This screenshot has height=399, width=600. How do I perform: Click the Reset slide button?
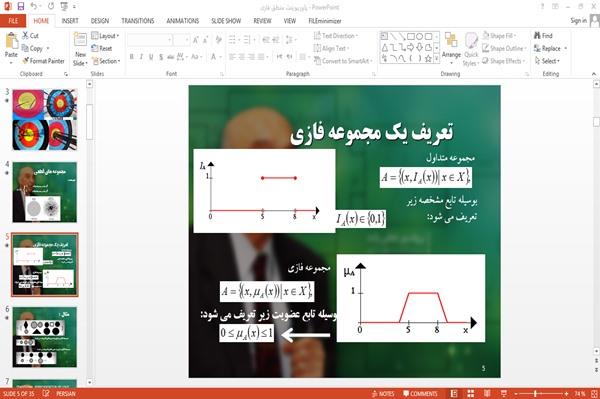[x=102, y=48]
